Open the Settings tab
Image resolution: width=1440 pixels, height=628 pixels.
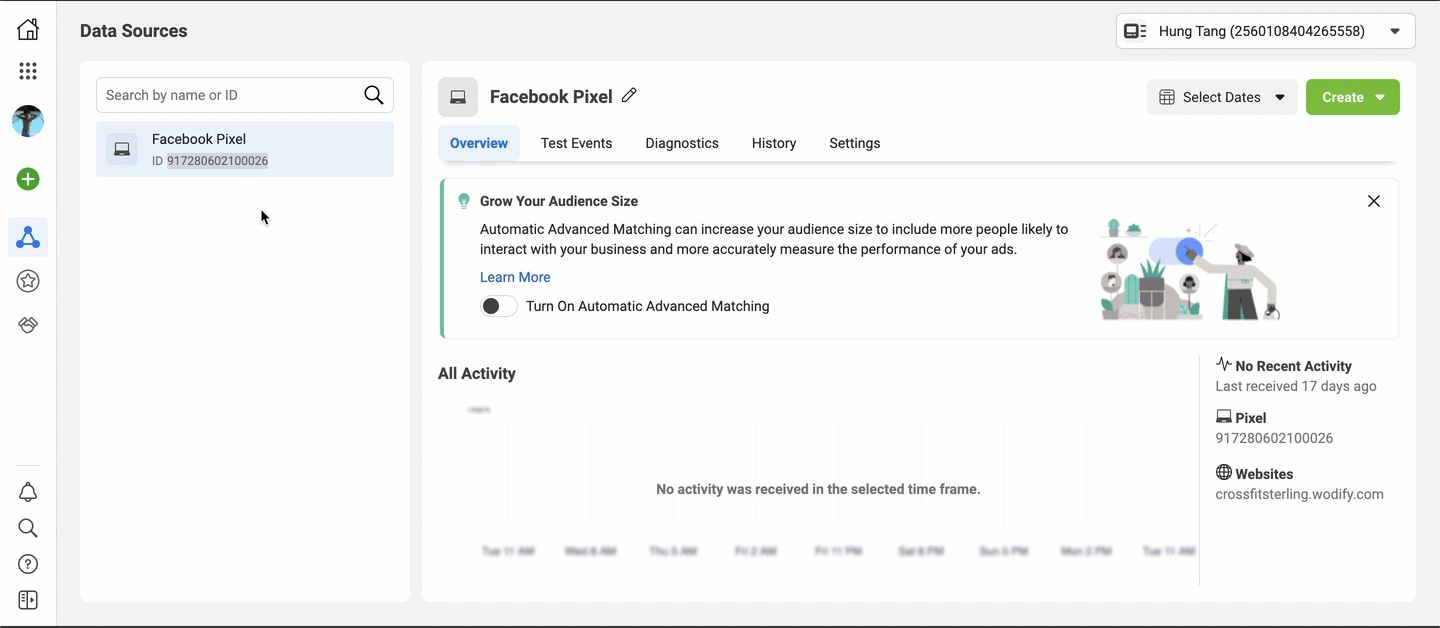click(x=855, y=143)
